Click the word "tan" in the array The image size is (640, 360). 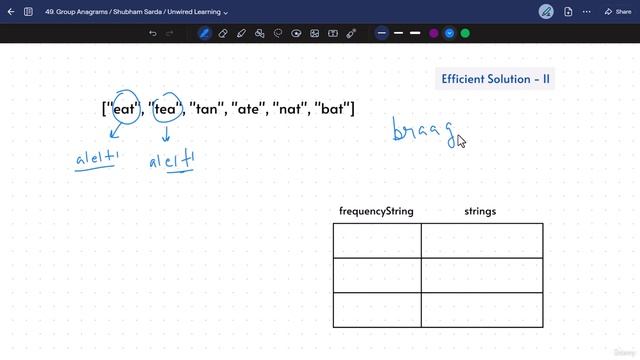207,109
